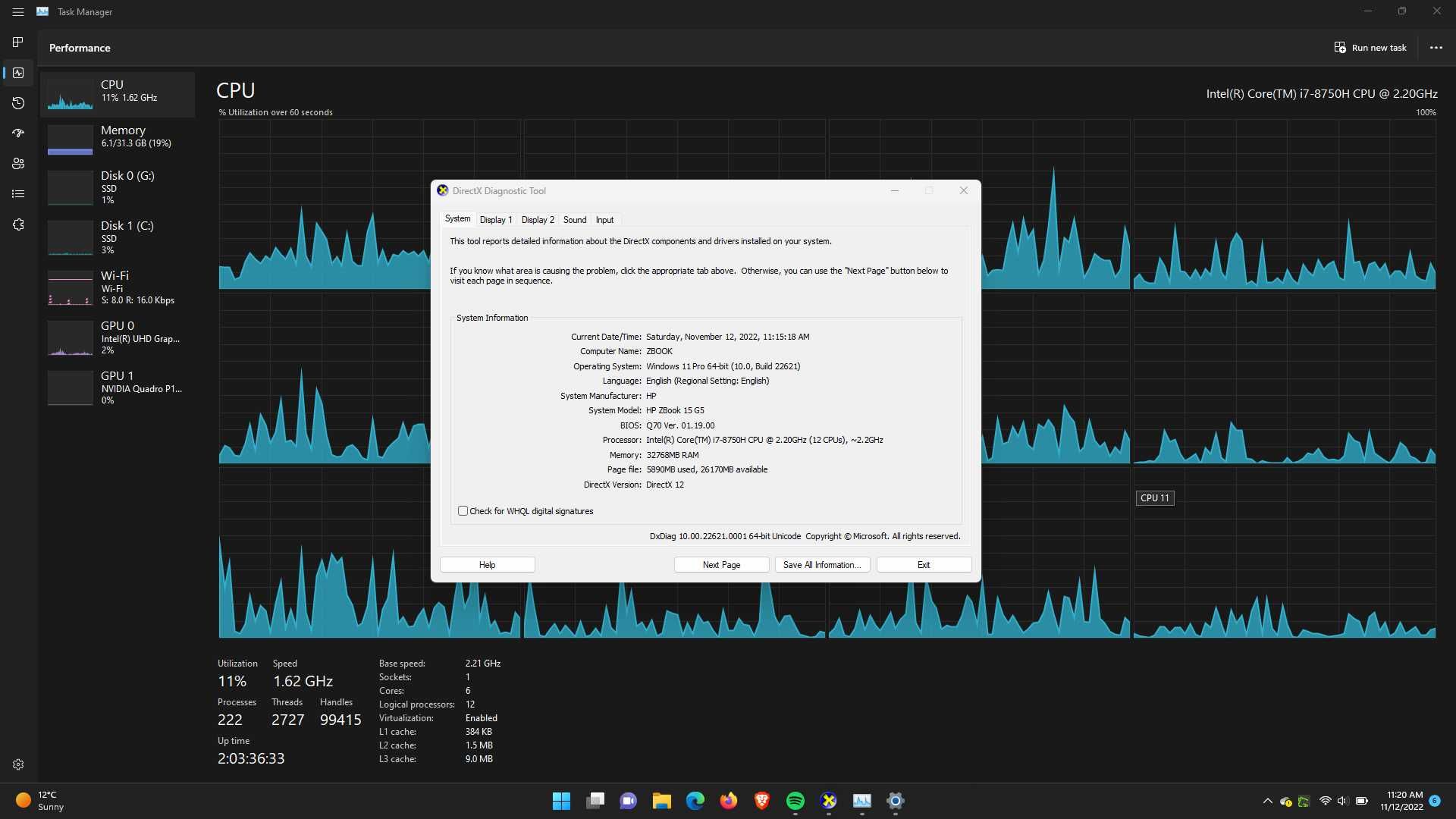Open battery status tray icon
Screen dimensions: 1456x819
[x=1361, y=801]
